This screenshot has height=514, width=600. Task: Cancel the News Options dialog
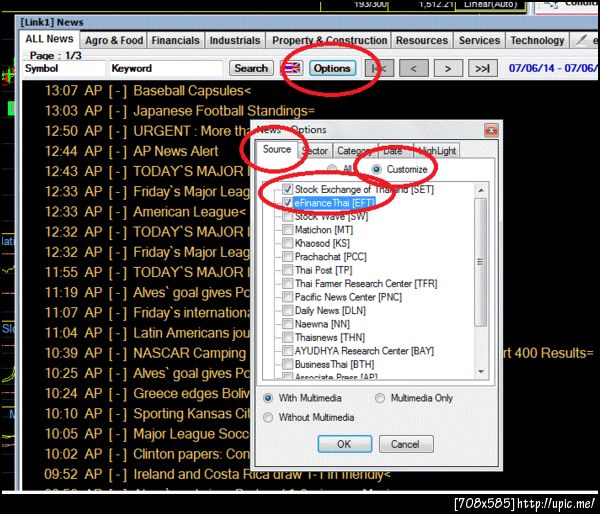406,444
